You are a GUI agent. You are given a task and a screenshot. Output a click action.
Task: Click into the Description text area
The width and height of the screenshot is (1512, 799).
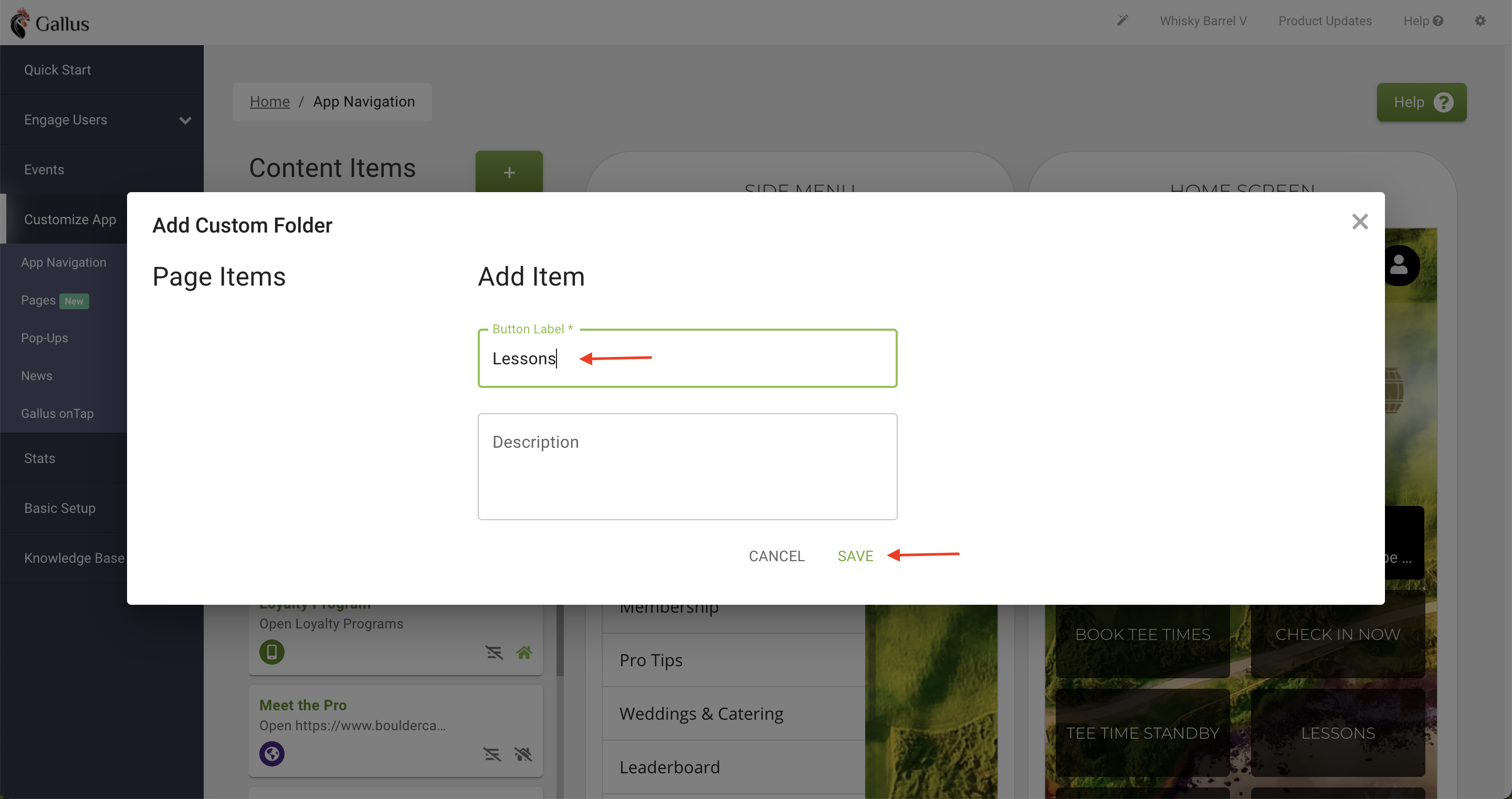pyautogui.click(x=687, y=467)
